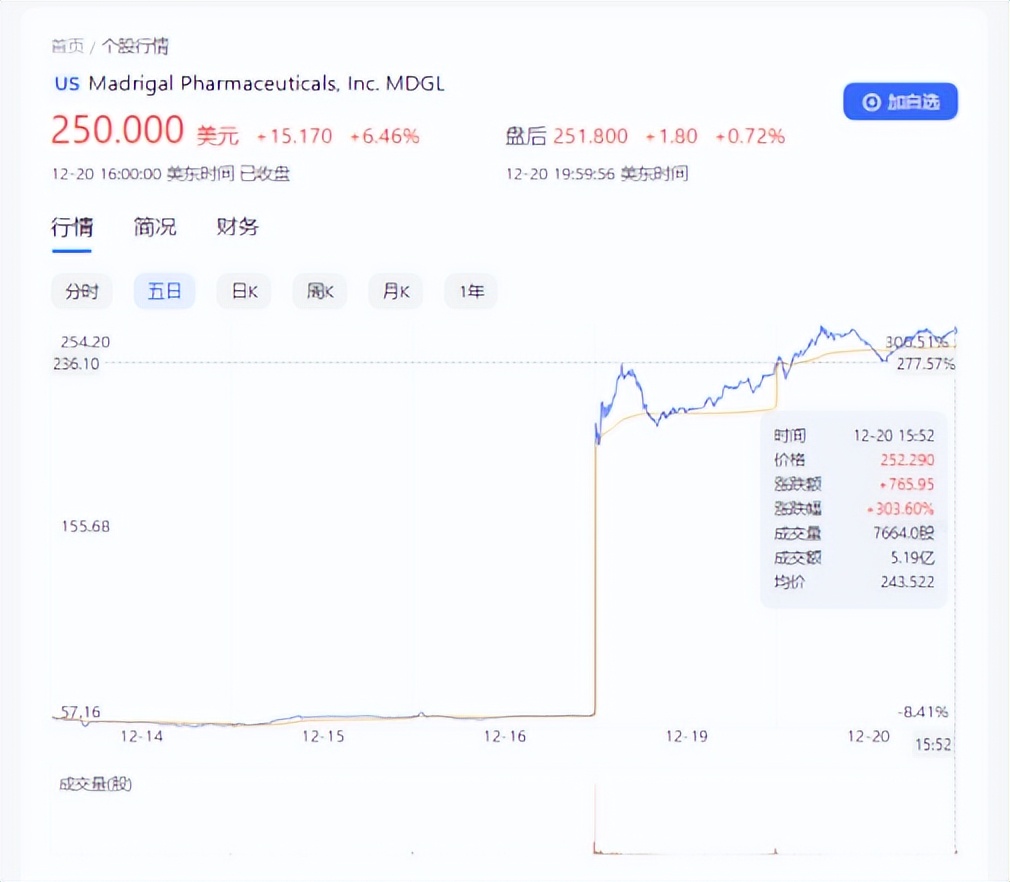Switch to the 分时 intraday chart
Image resolution: width=1010 pixels, height=882 pixels.
click(81, 291)
